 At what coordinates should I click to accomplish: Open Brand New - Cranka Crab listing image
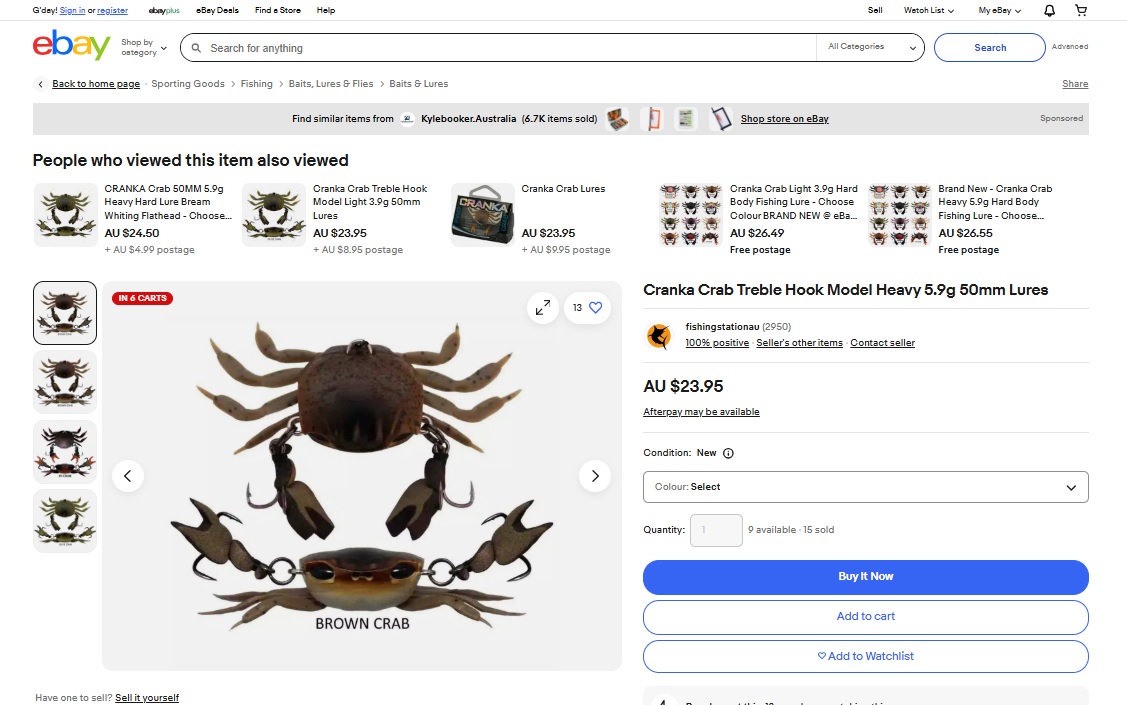coord(899,215)
